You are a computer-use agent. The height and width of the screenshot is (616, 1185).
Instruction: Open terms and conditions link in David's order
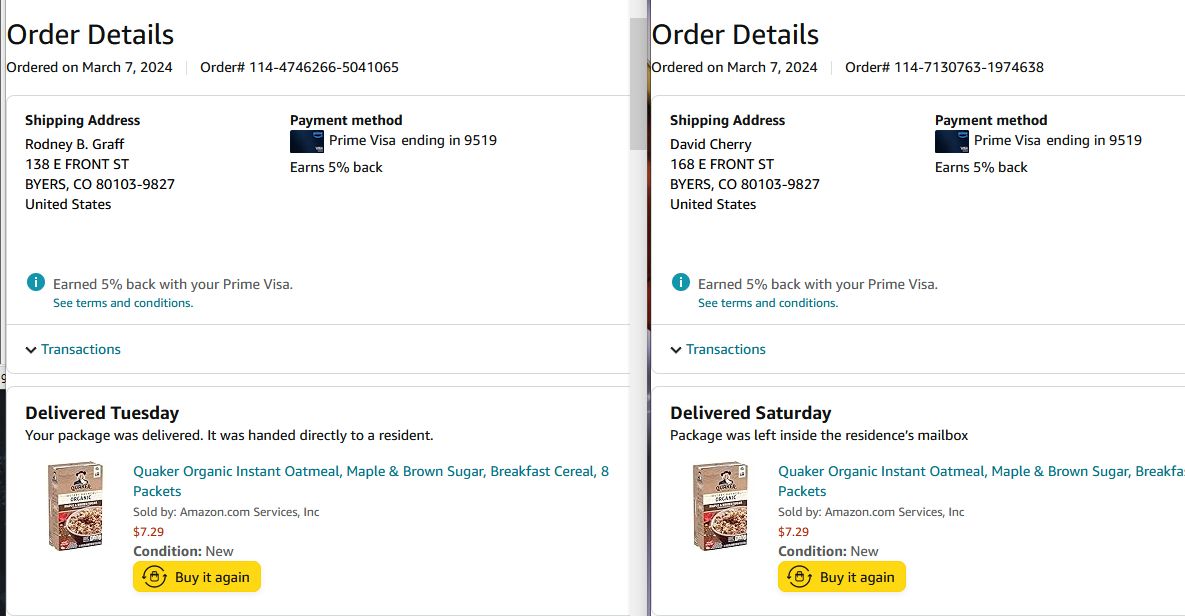[768, 303]
